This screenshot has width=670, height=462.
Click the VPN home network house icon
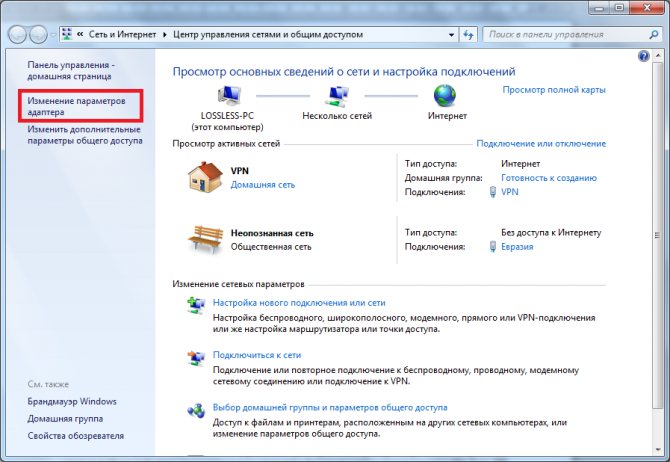click(x=205, y=177)
